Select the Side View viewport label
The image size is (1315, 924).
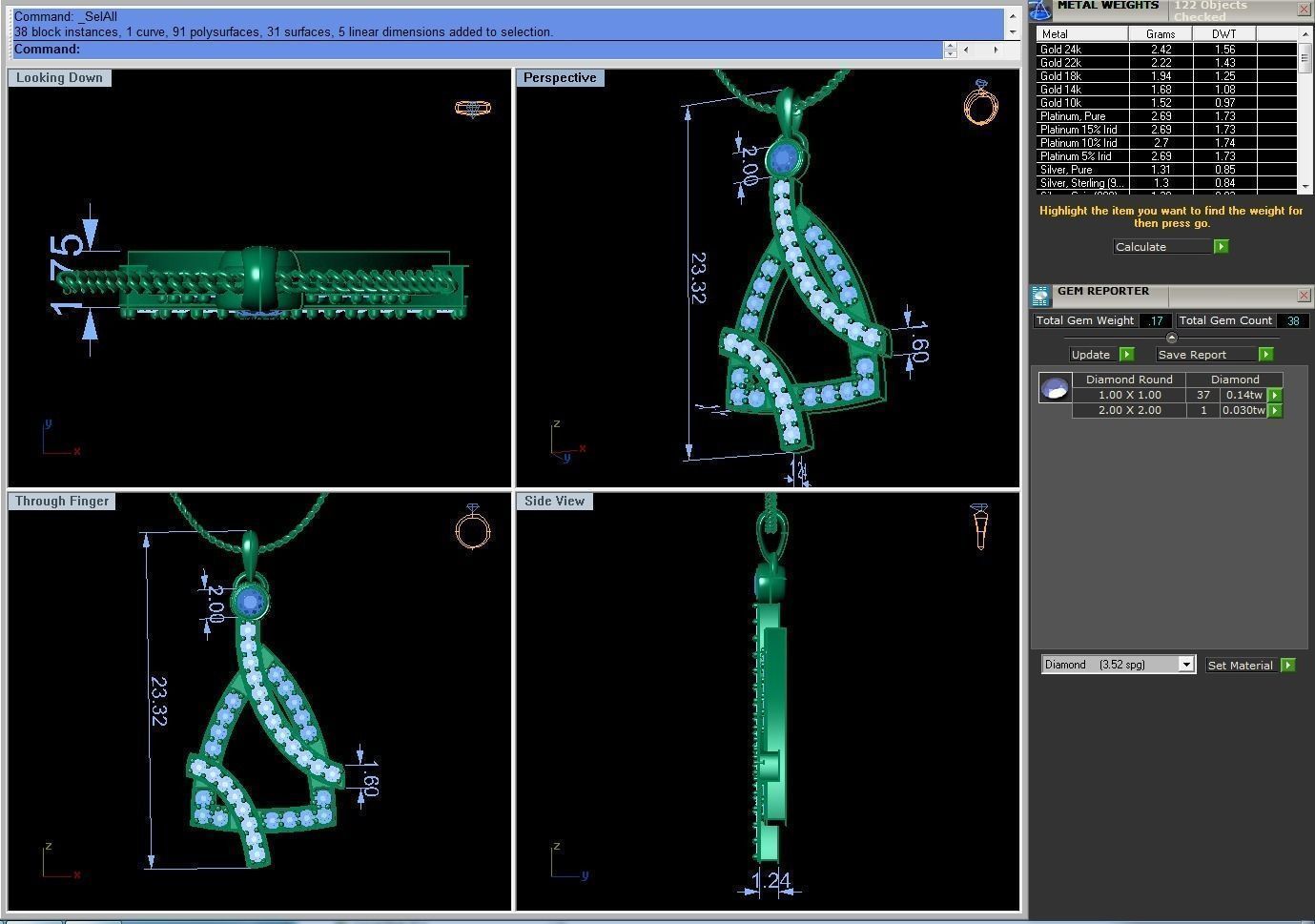[554, 502]
